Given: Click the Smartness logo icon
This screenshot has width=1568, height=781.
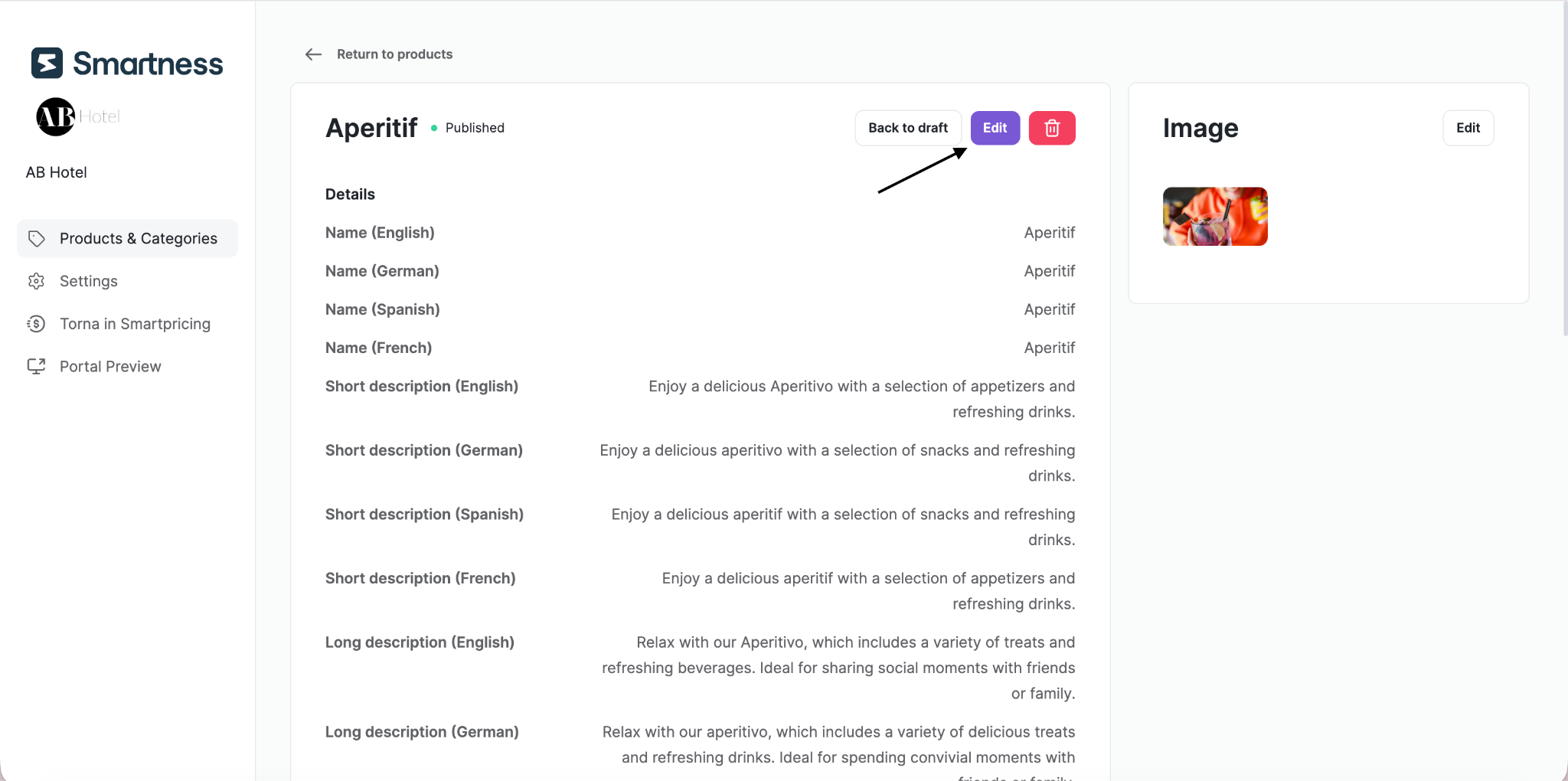Looking at the screenshot, I should pos(47,64).
